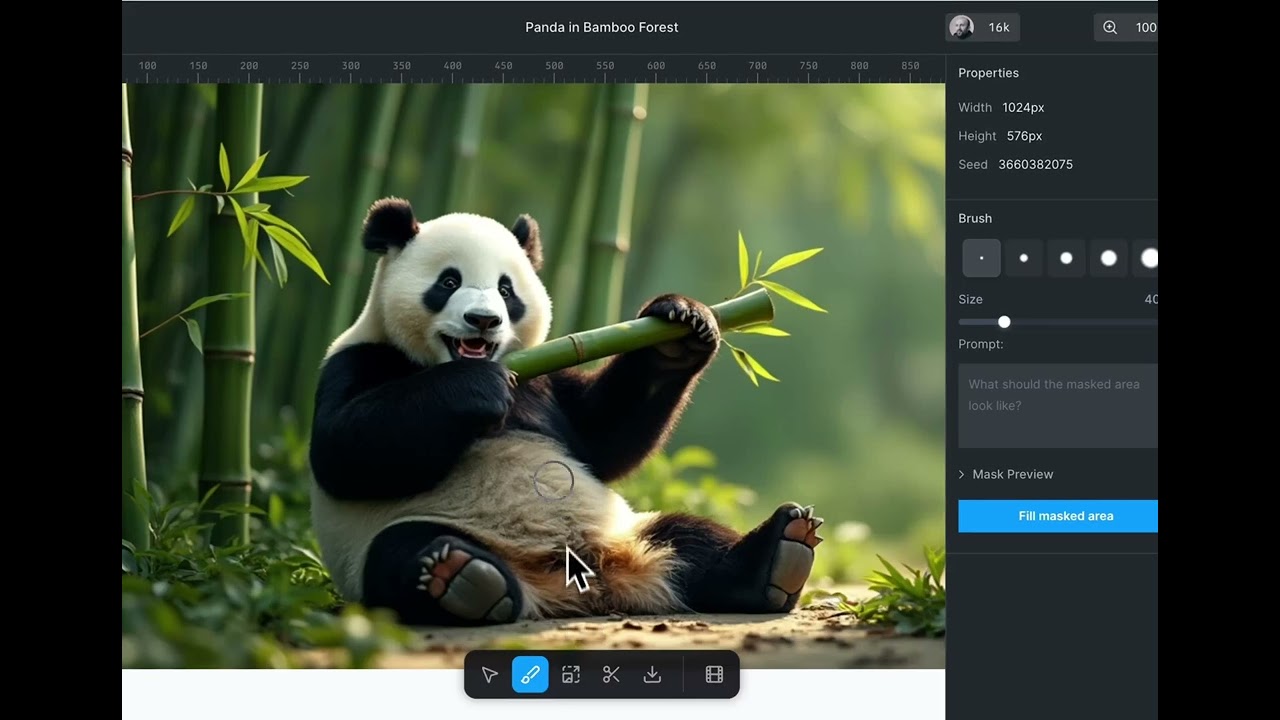The width and height of the screenshot is (1280, 720).
Task: Activate the brush inpaint tool
Action: [530, 675]
